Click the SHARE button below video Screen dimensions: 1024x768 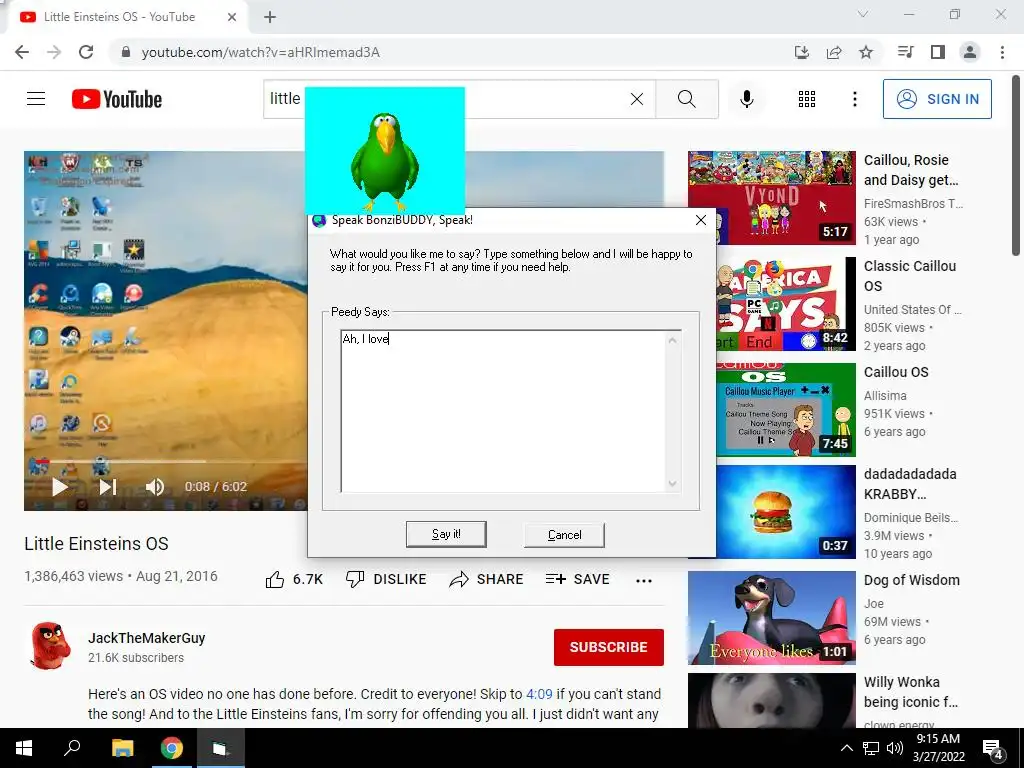487,579
